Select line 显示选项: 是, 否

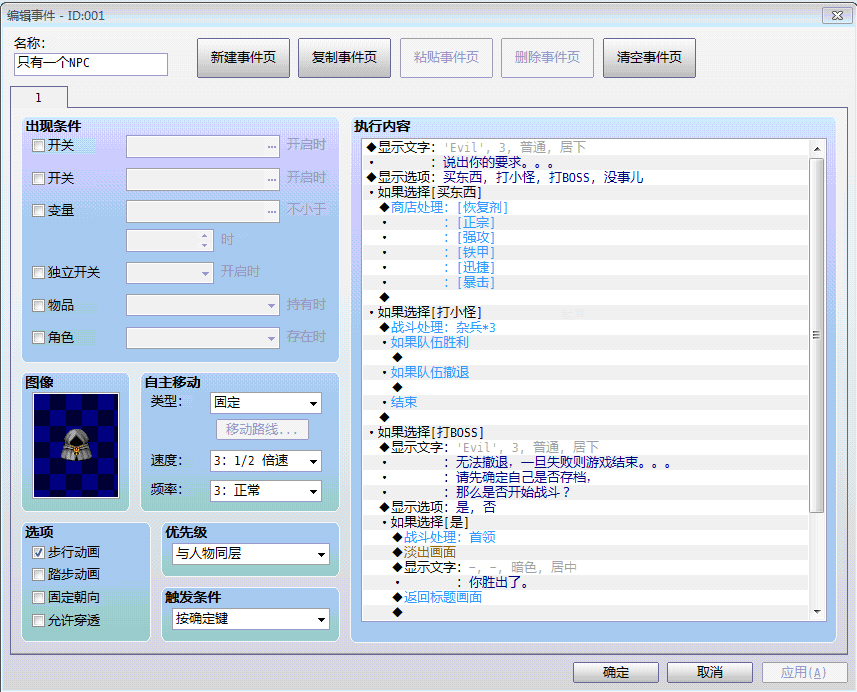(585, 507)
